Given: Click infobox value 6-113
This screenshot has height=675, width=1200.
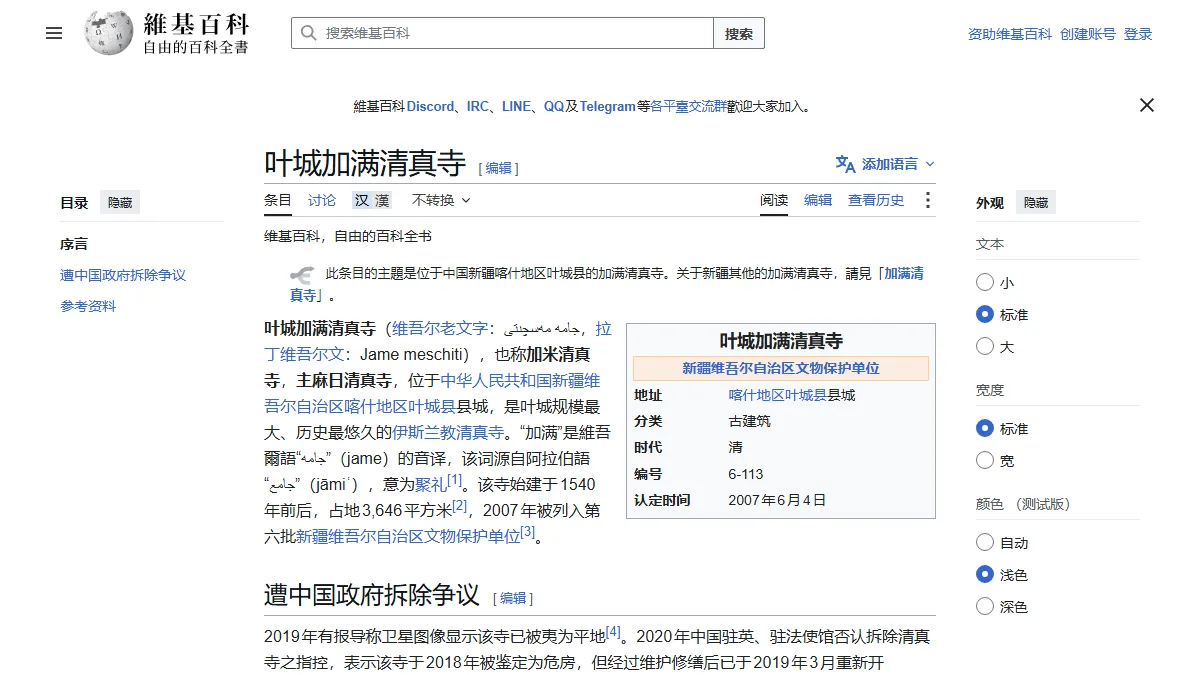Looking at the screenshot, I should point(746,474).
